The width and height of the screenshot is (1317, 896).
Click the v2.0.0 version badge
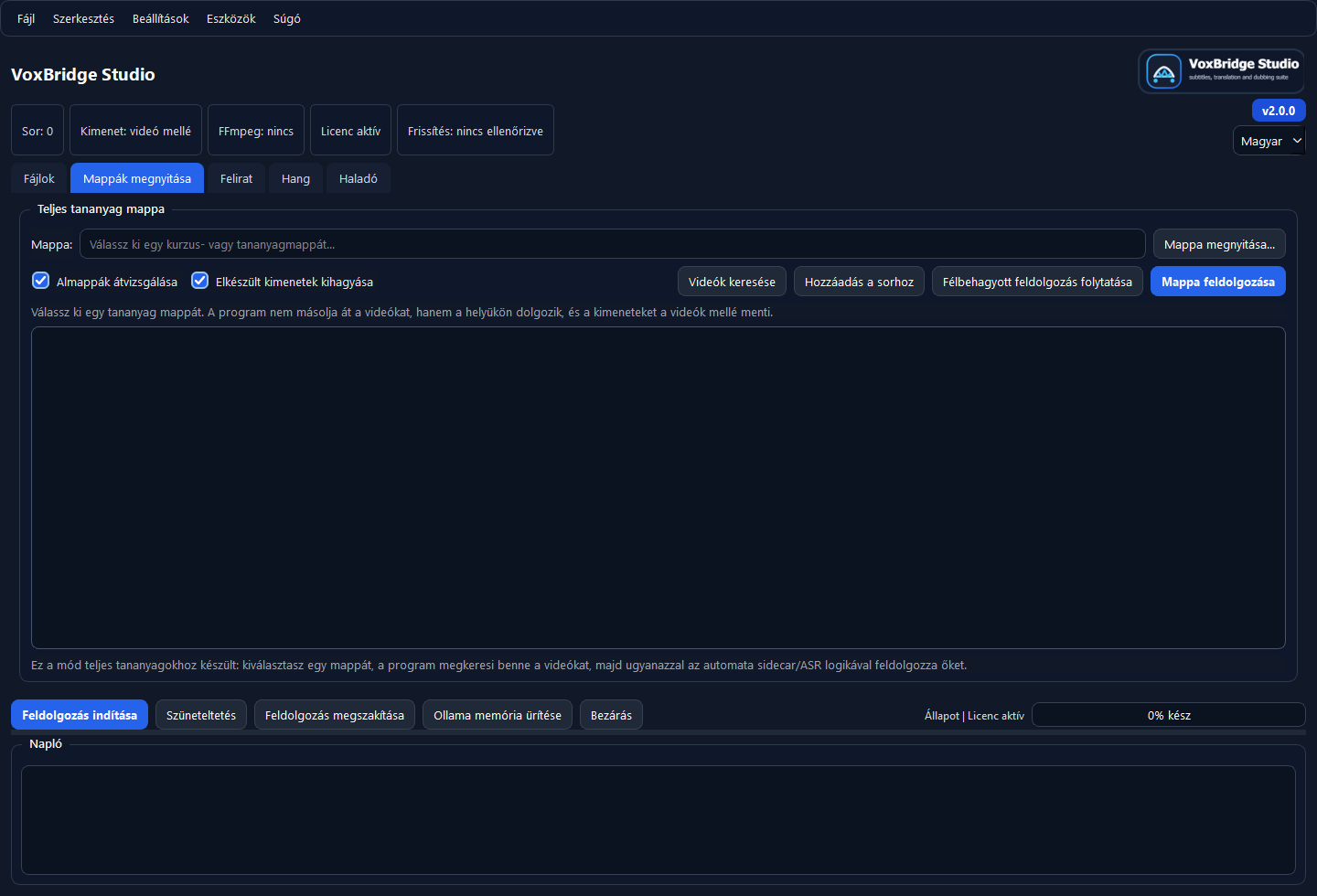1278,111
